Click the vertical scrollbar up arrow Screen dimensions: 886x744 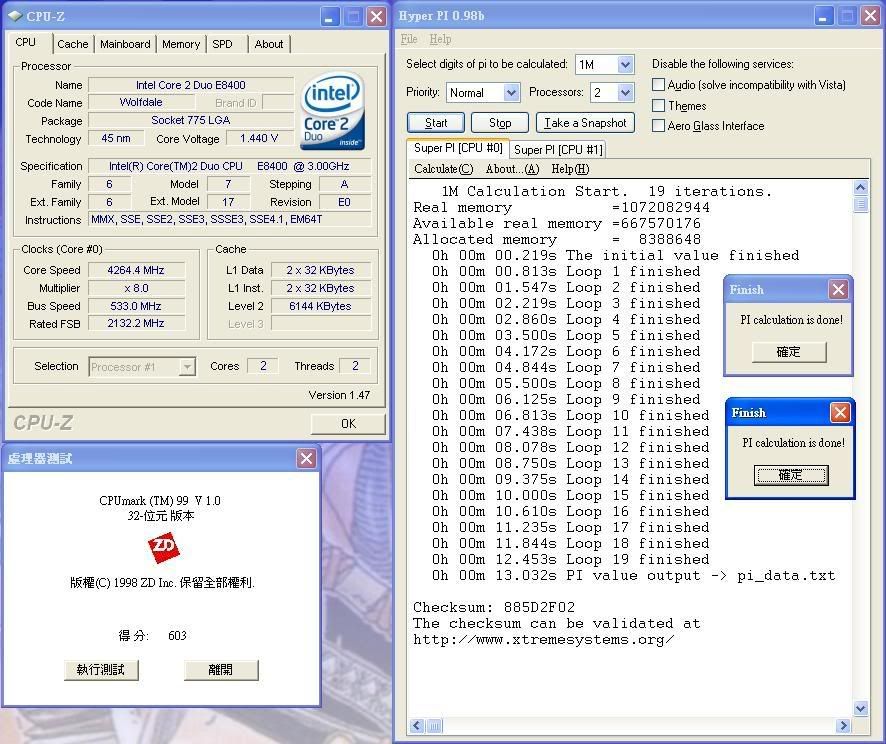[861, 188]
